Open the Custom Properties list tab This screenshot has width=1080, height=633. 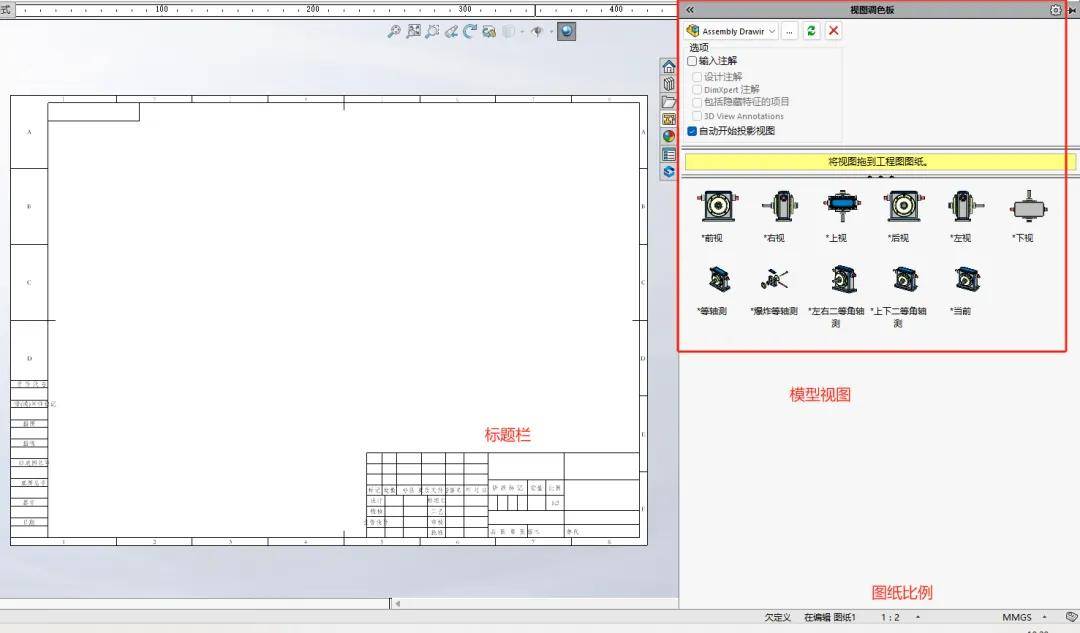point(669,154)
